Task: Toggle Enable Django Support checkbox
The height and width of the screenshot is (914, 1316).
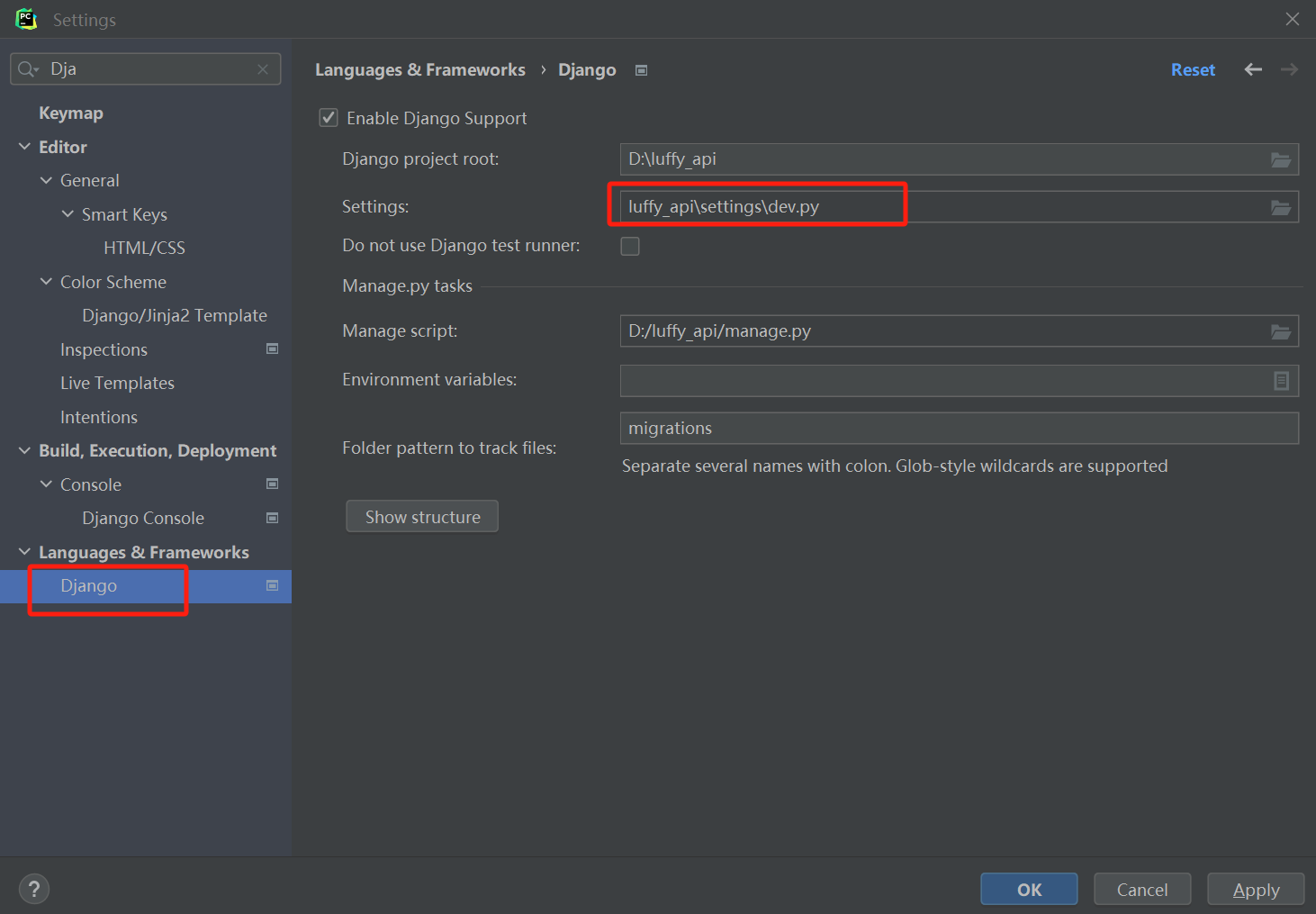Action: [x=329, y=118]
